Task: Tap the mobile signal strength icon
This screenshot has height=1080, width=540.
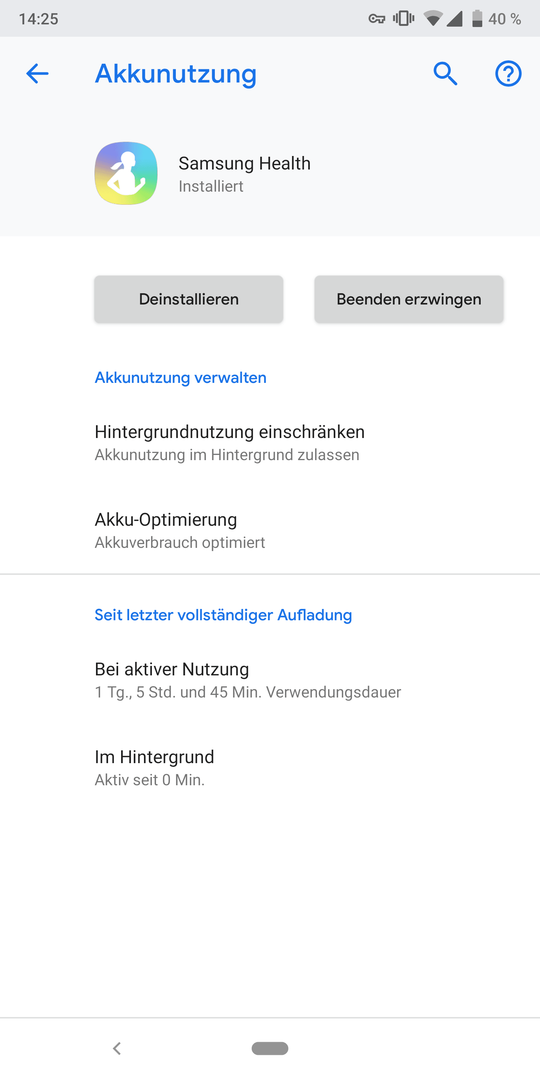Action: pyautogui.click(x=455, y=19)
